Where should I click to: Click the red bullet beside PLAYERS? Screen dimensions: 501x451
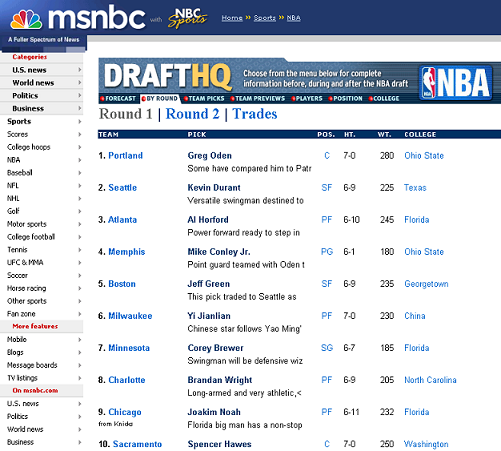[x=293, y=99]
